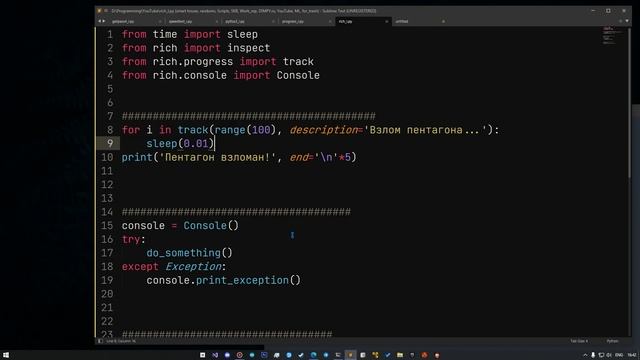Close the progress file tab

(330, 21)
